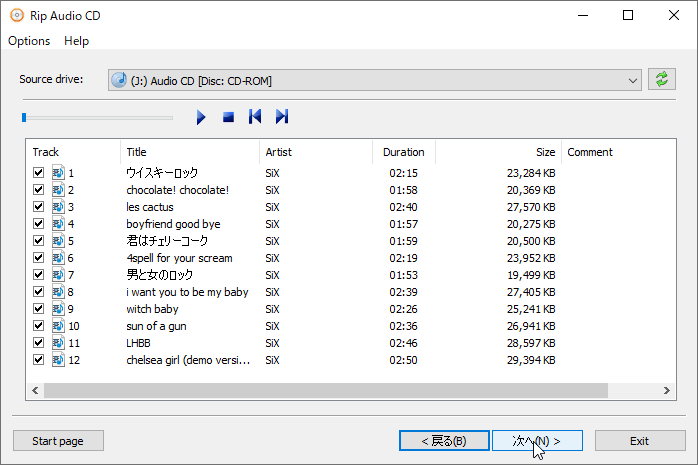Open the Options menu
Viewport: 698px width, 465px height.
29,41
